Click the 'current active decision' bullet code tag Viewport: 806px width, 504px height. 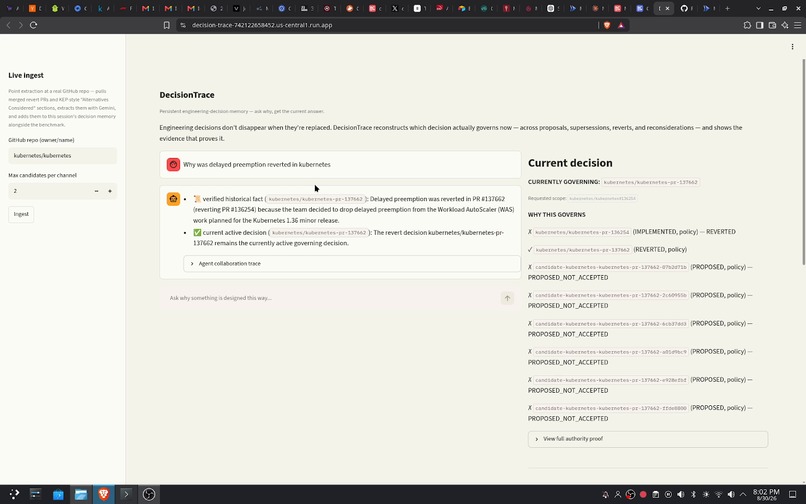pos(319,232)
